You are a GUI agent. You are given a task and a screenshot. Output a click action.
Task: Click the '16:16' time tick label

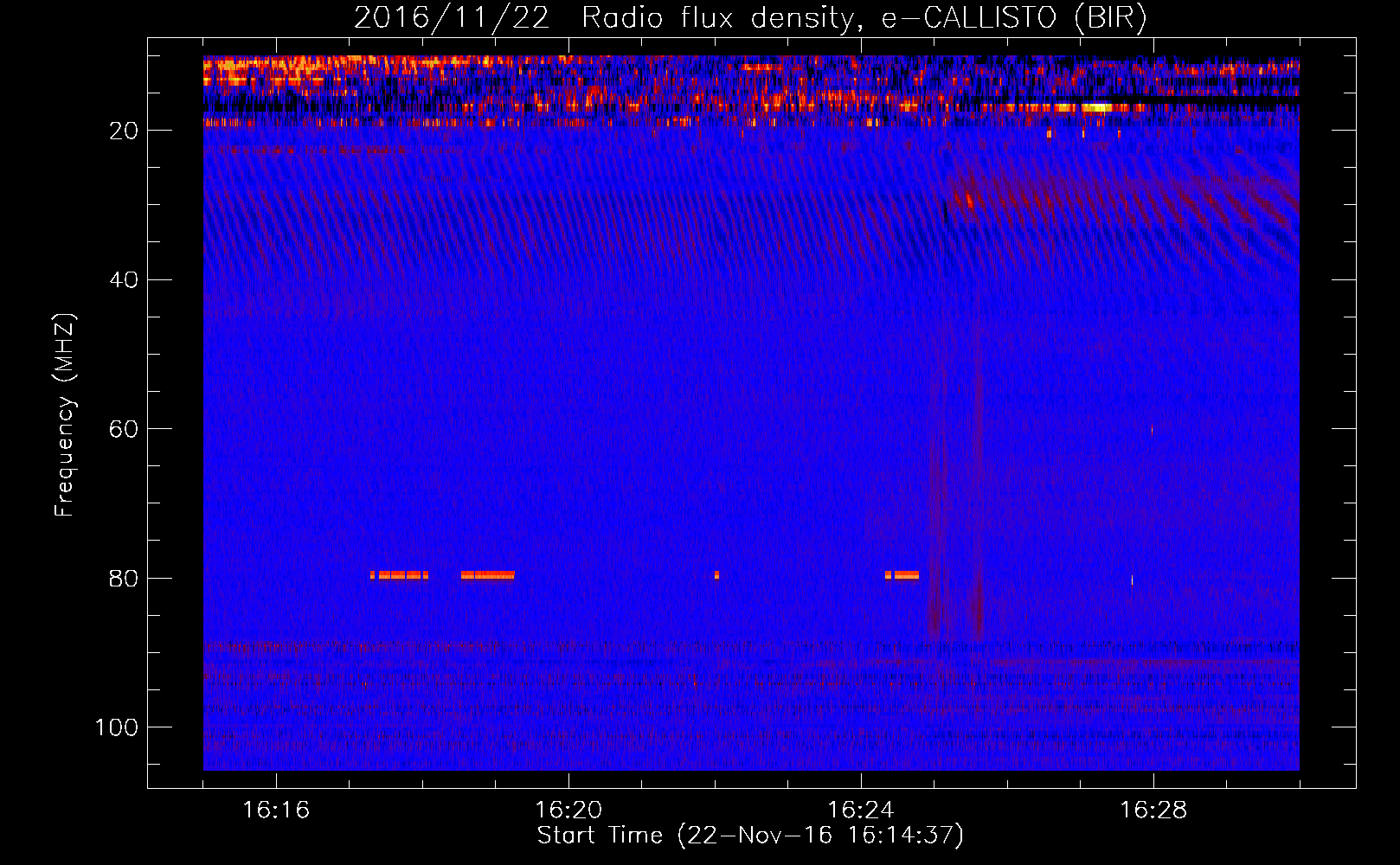click(x=276, y=811)
